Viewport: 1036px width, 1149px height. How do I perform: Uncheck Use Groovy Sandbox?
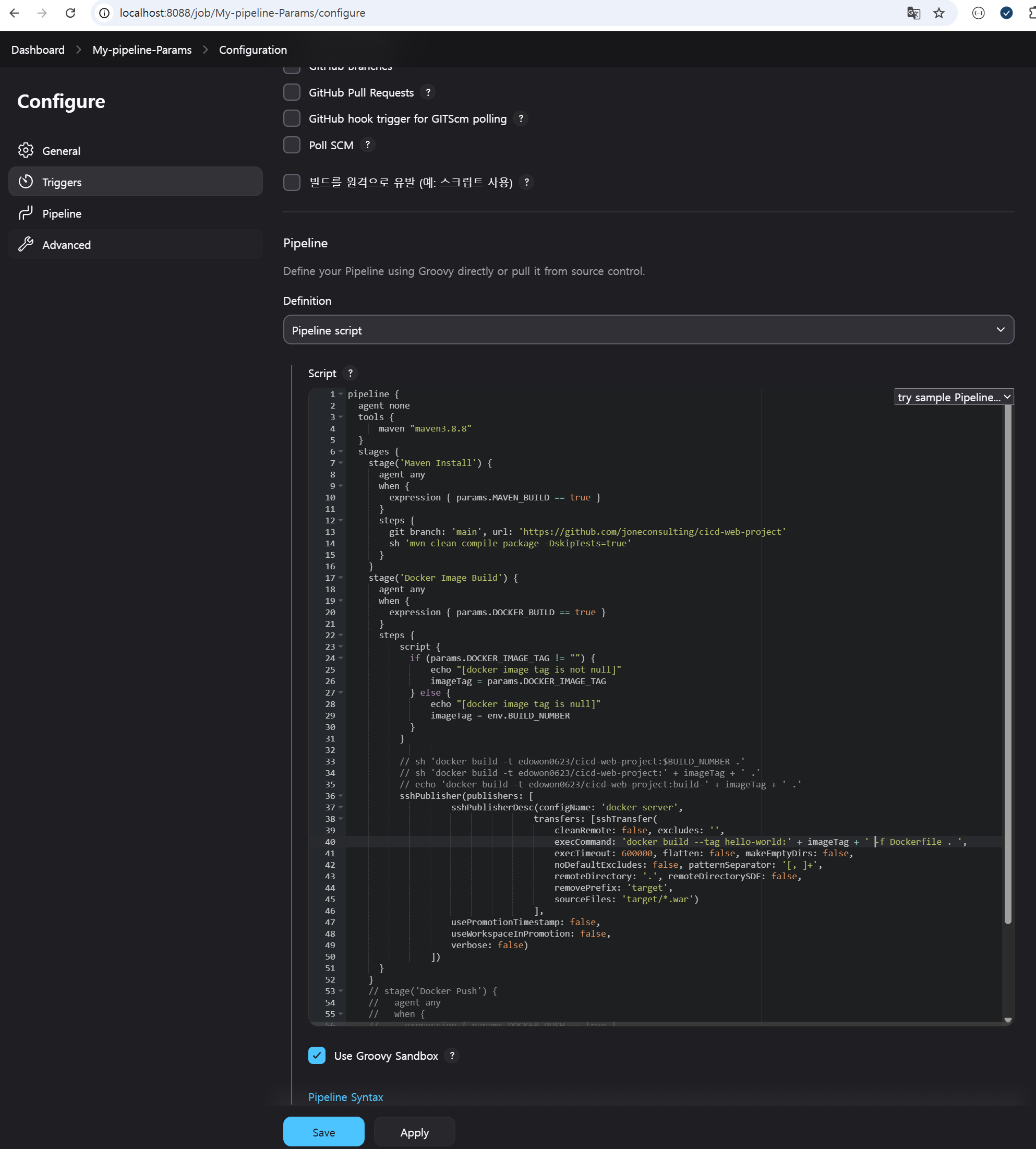click(x=317, y=1055)
